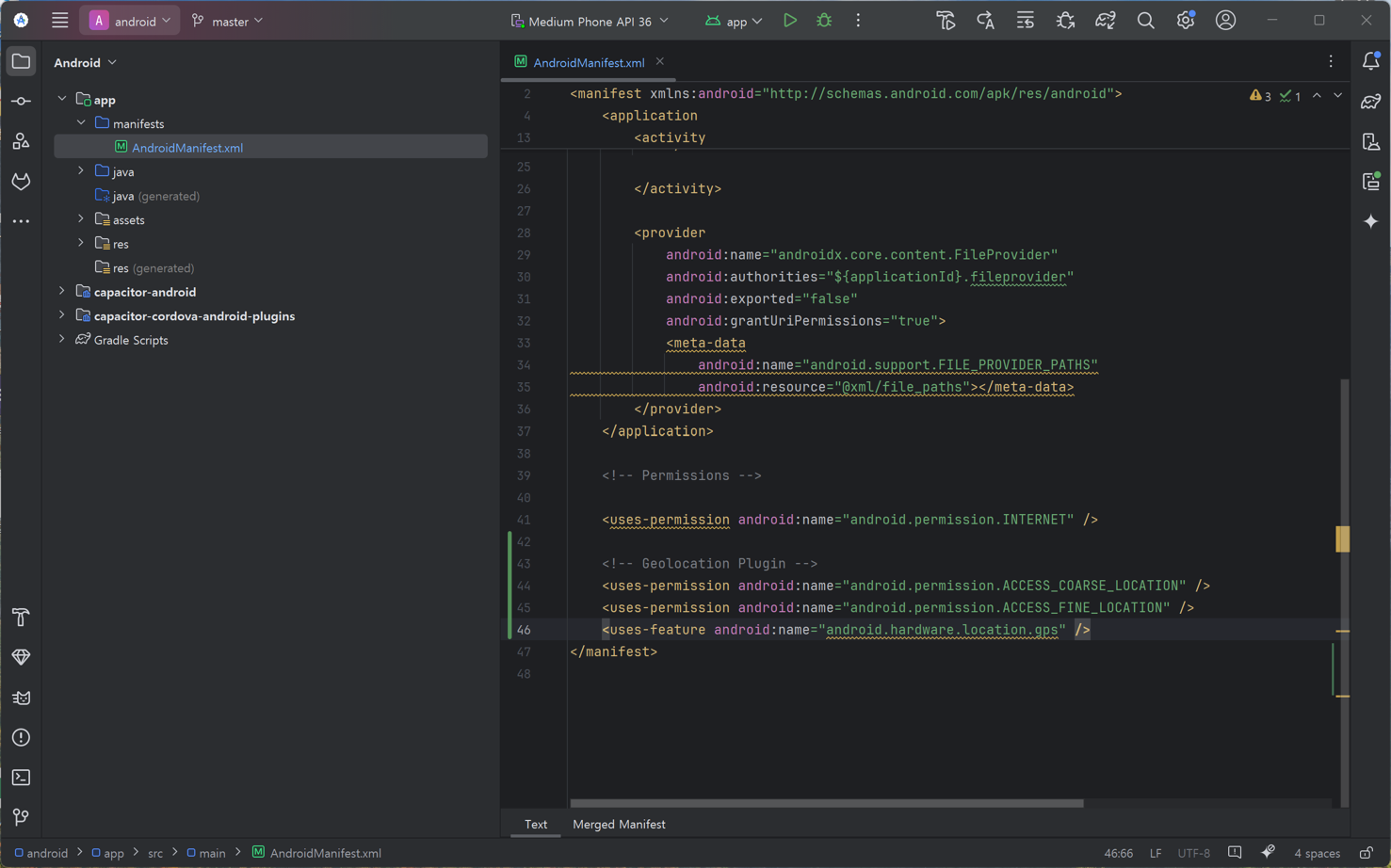Open Search Everywhere

click(1145, 21)
